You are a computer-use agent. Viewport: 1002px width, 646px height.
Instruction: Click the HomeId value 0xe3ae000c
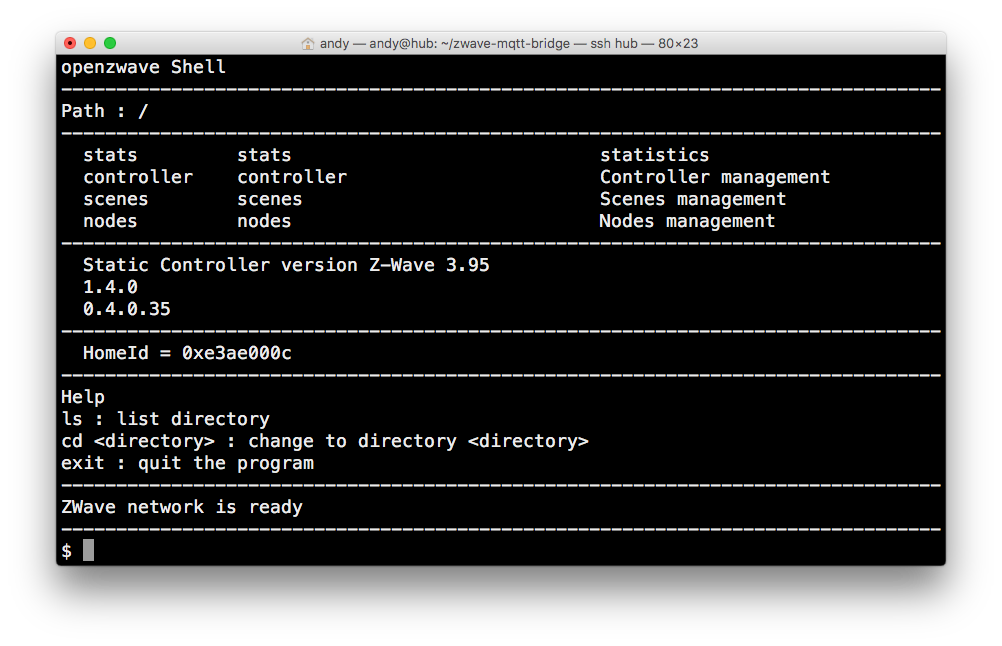pos(237,353)
